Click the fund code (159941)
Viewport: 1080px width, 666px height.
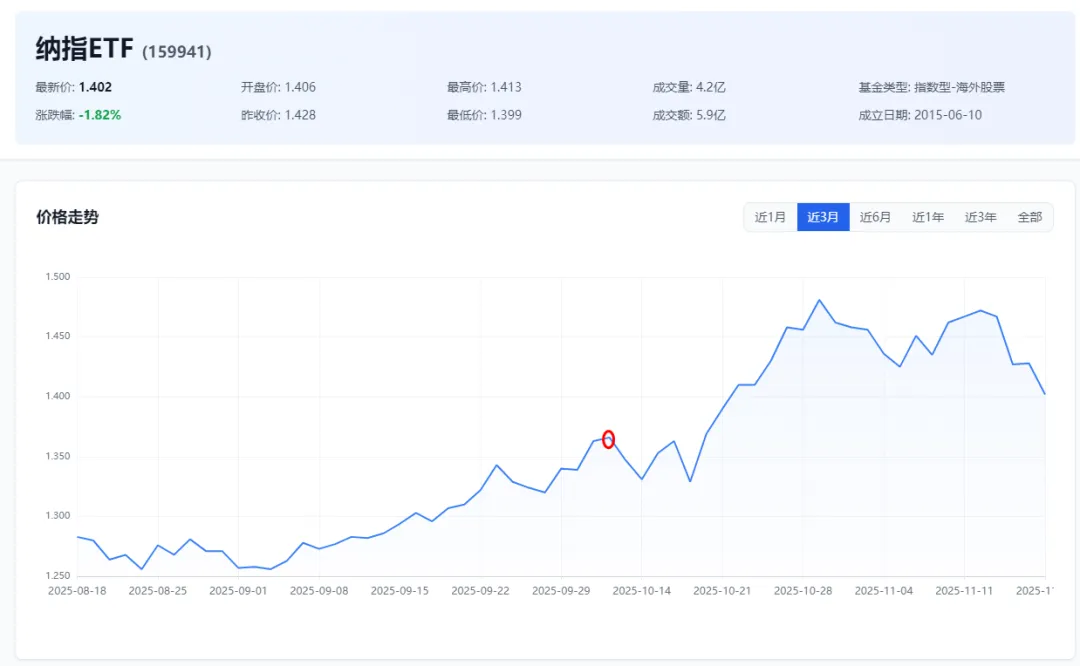coord(177,52)
